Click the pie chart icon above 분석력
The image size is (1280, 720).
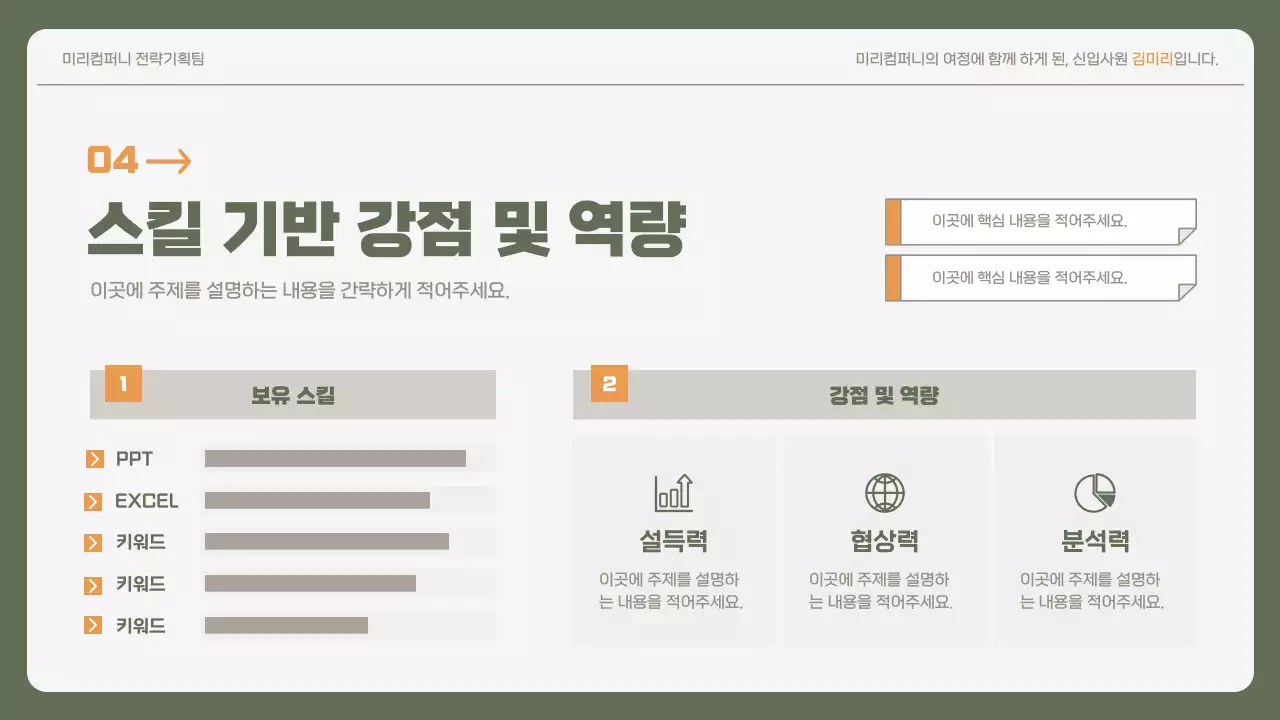pos(1096,492)
